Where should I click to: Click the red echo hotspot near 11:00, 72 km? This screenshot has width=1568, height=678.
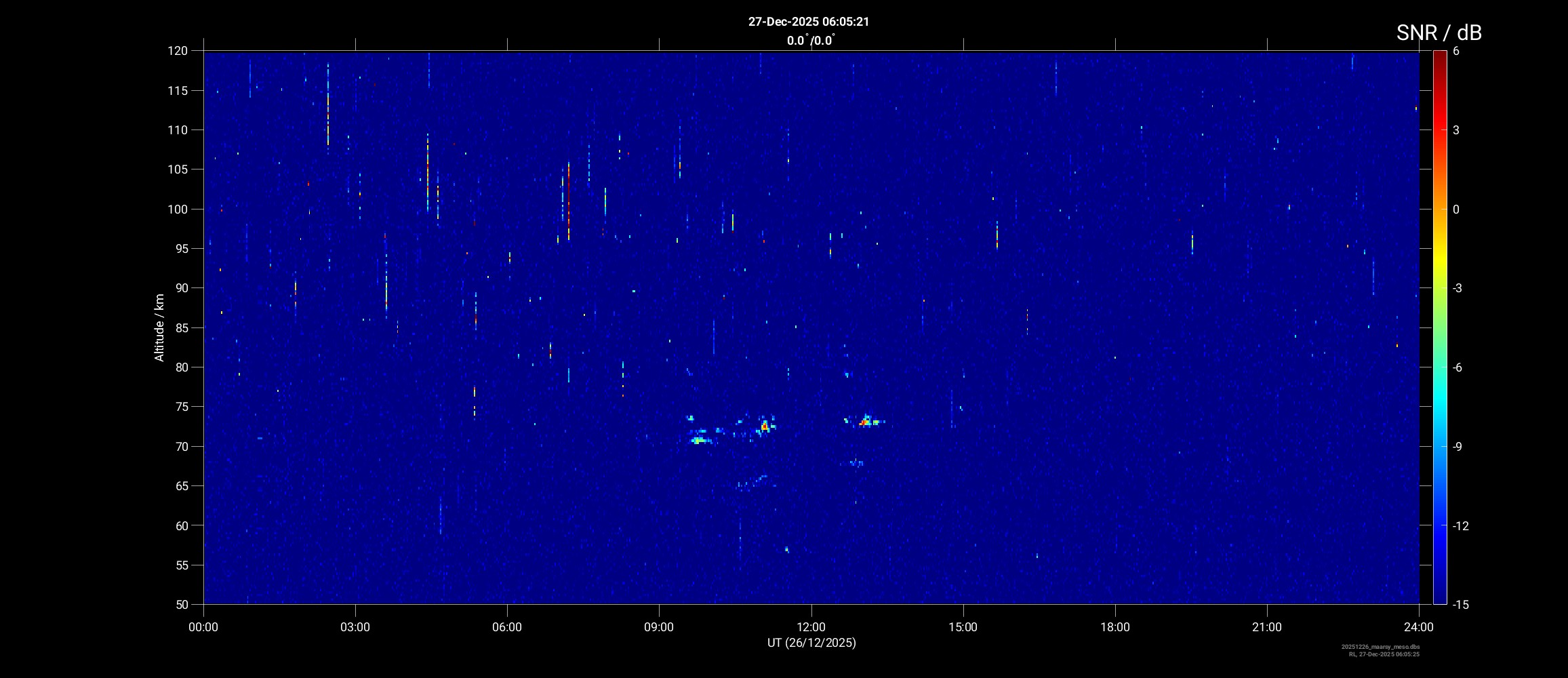pyautogui.click(x=765, y=426)
